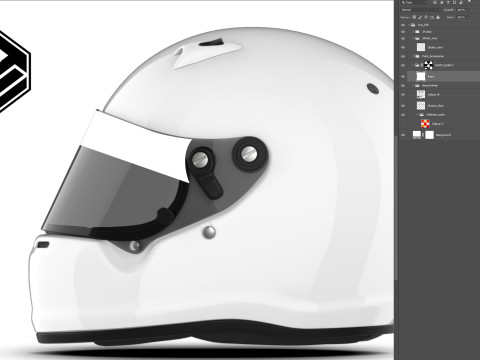Open the Fill value dropdown arrow

pyautogui.click(x=468, y=17)
